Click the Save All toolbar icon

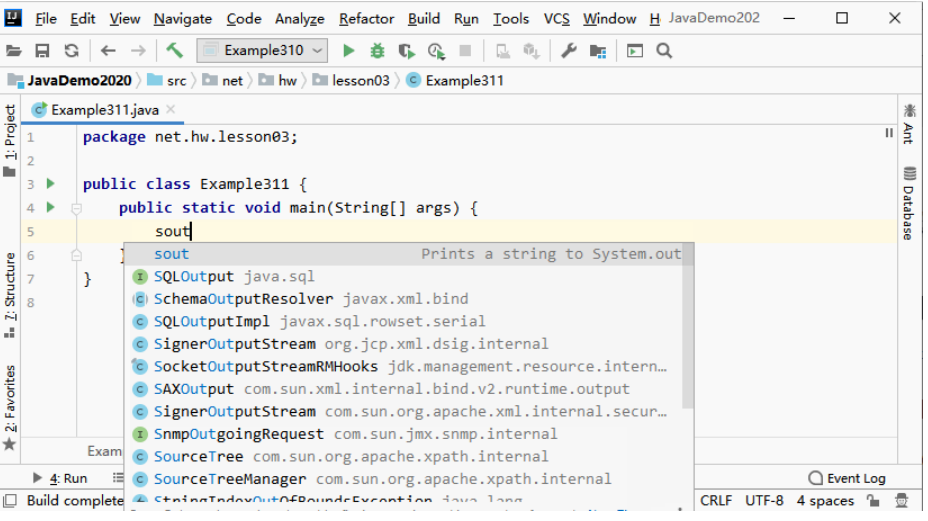pos(42,51)
